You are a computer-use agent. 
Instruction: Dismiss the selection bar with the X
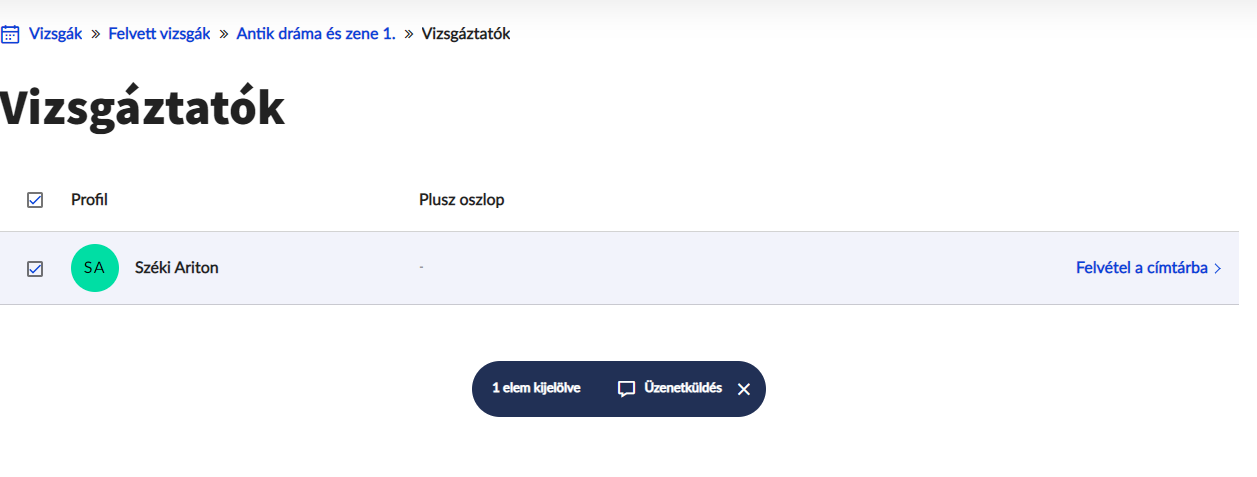[x=743, y=389]
